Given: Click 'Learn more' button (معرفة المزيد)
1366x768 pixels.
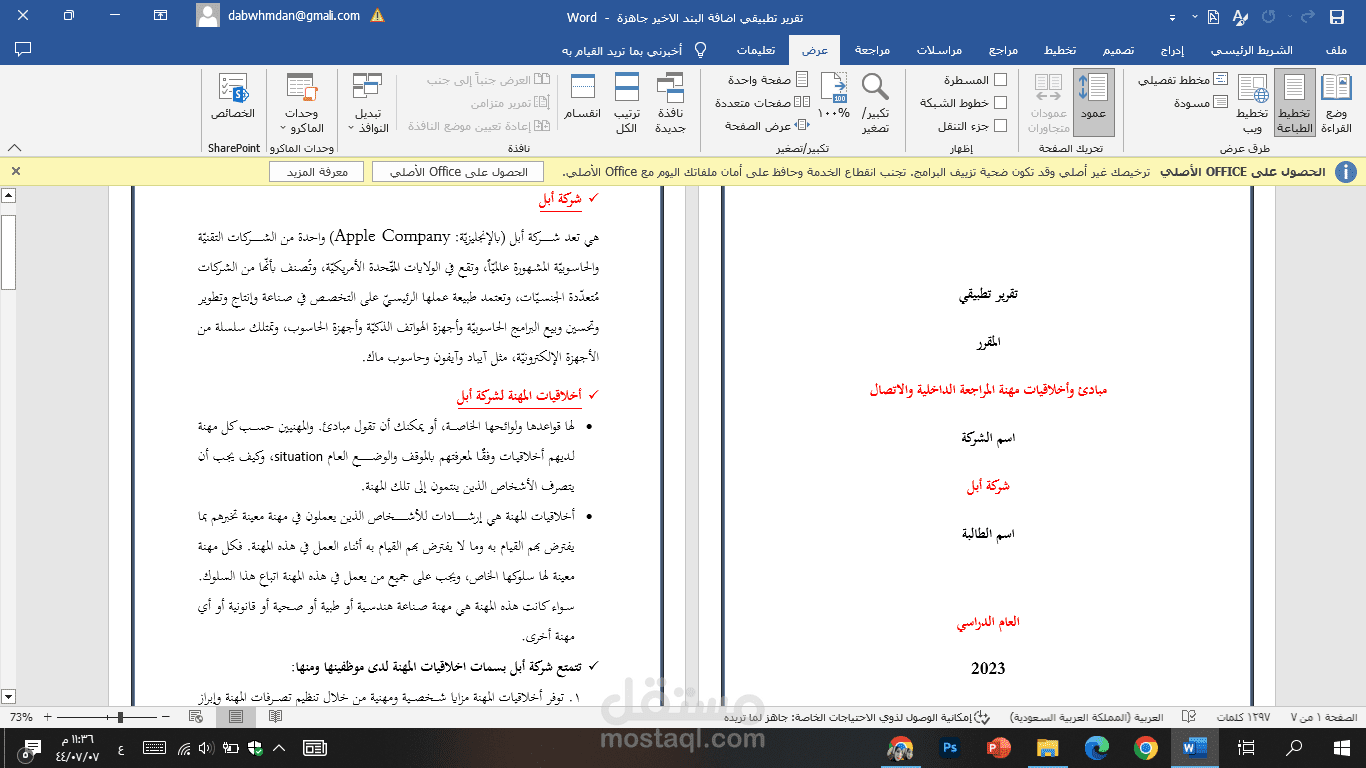Looking at the screenshot, I should point(316,172).
